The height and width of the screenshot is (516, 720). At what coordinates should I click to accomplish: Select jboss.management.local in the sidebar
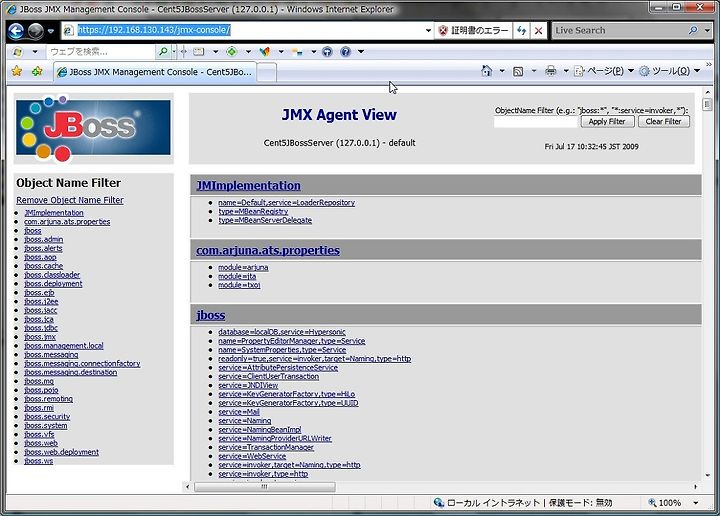point(64,346)
